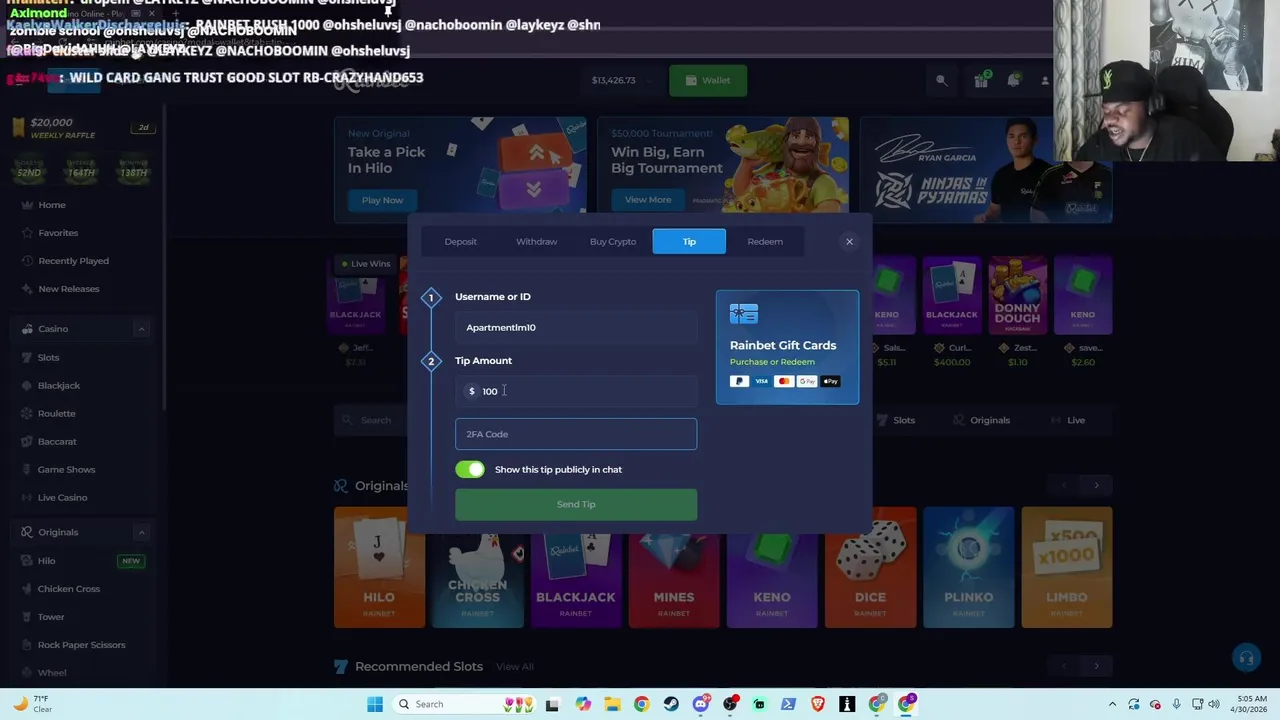Open the MINES original game thumbnail

[x=673, y=567]
